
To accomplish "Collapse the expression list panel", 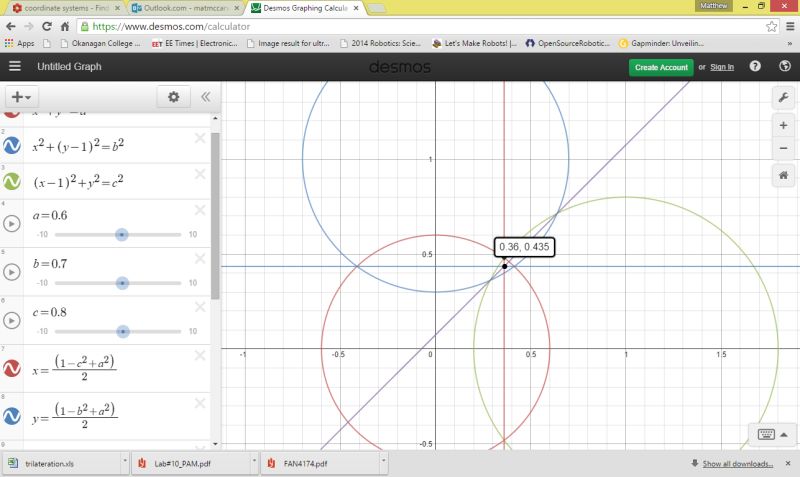I will coord(206,97).
